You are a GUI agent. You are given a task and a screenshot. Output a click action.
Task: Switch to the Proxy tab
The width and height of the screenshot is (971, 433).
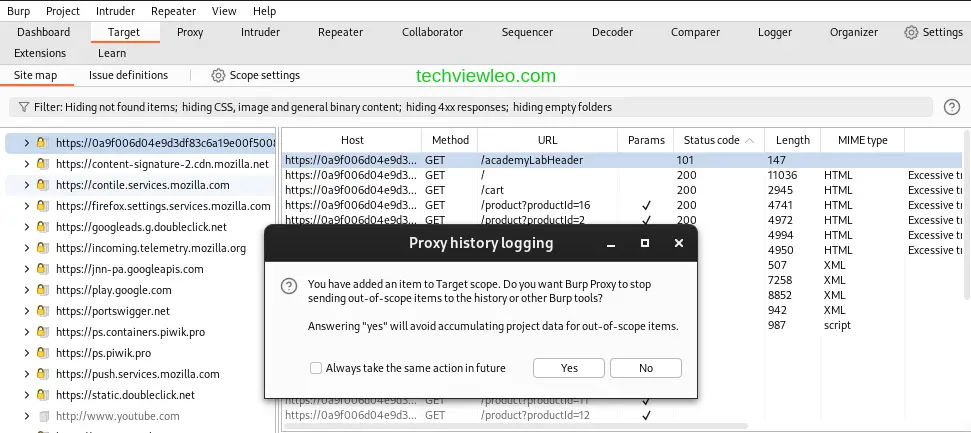[190, 32]
